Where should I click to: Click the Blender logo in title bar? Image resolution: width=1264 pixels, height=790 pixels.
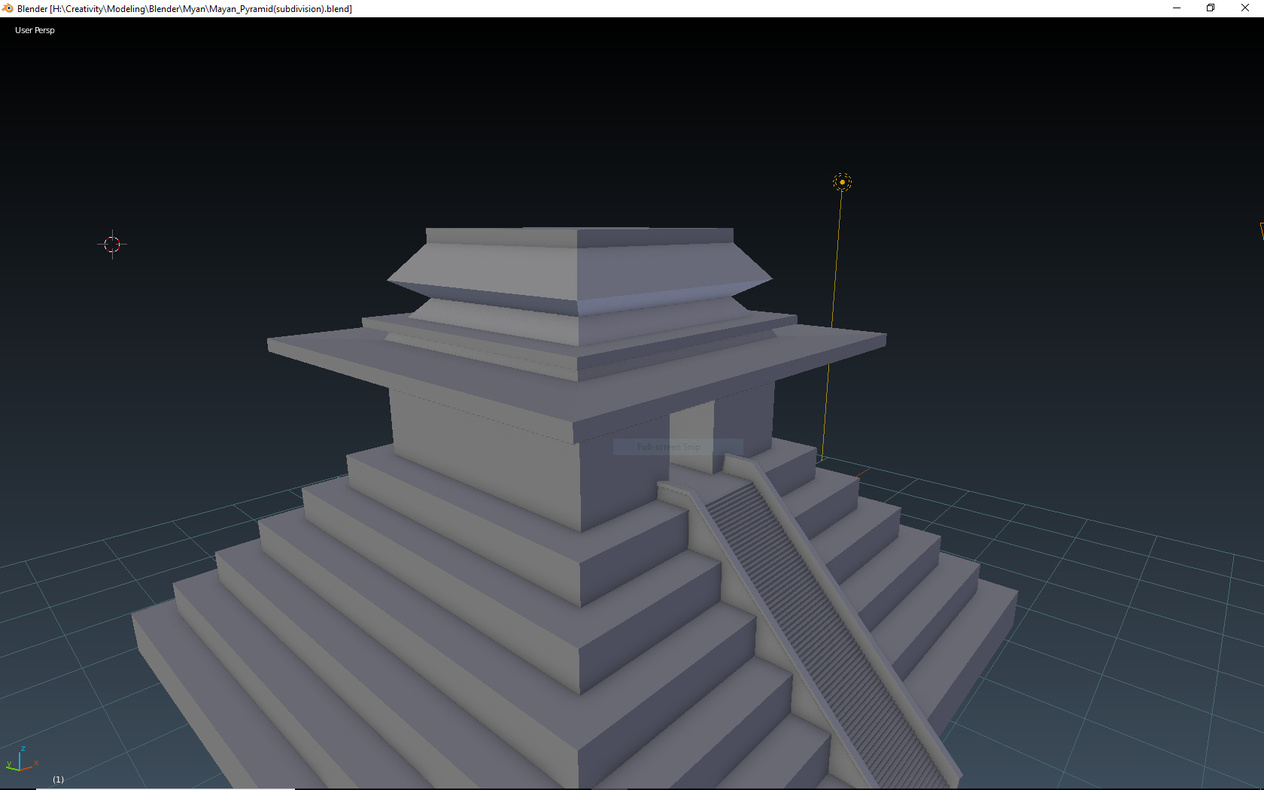pyautogui.click(x=8, y=8)
